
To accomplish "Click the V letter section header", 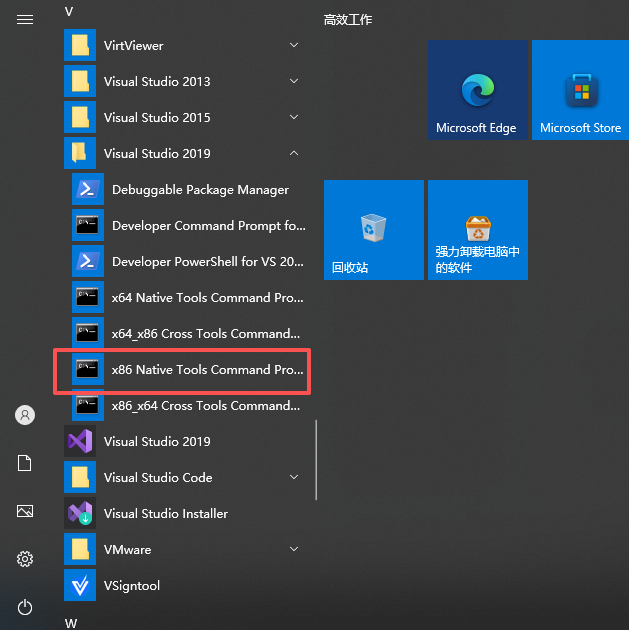I will click(69, 12).
